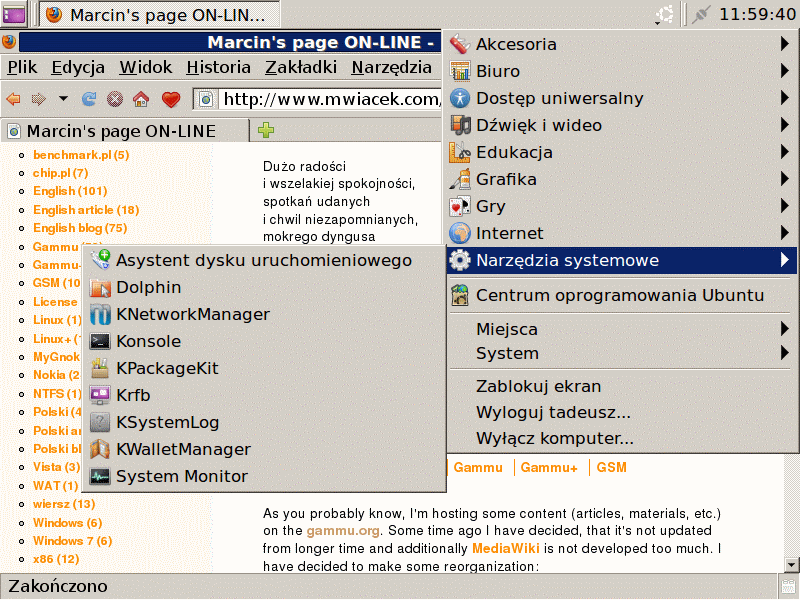Click the show desktop panel icon
The image size is (800, 600).
pyautogui.click(x=16, y=14)
